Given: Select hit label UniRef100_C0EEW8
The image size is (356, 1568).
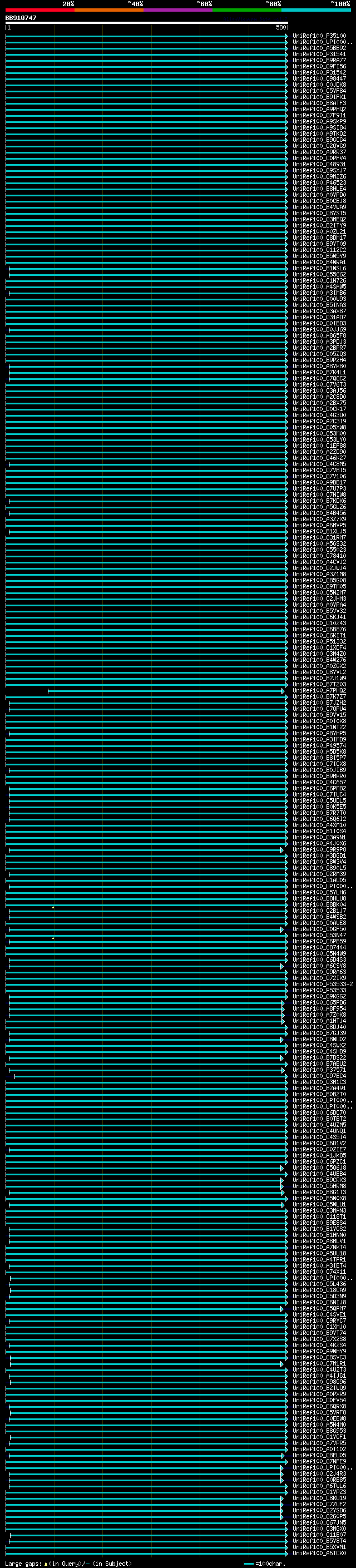Looking at the screenshot, I should click(x=319, y=1418).
